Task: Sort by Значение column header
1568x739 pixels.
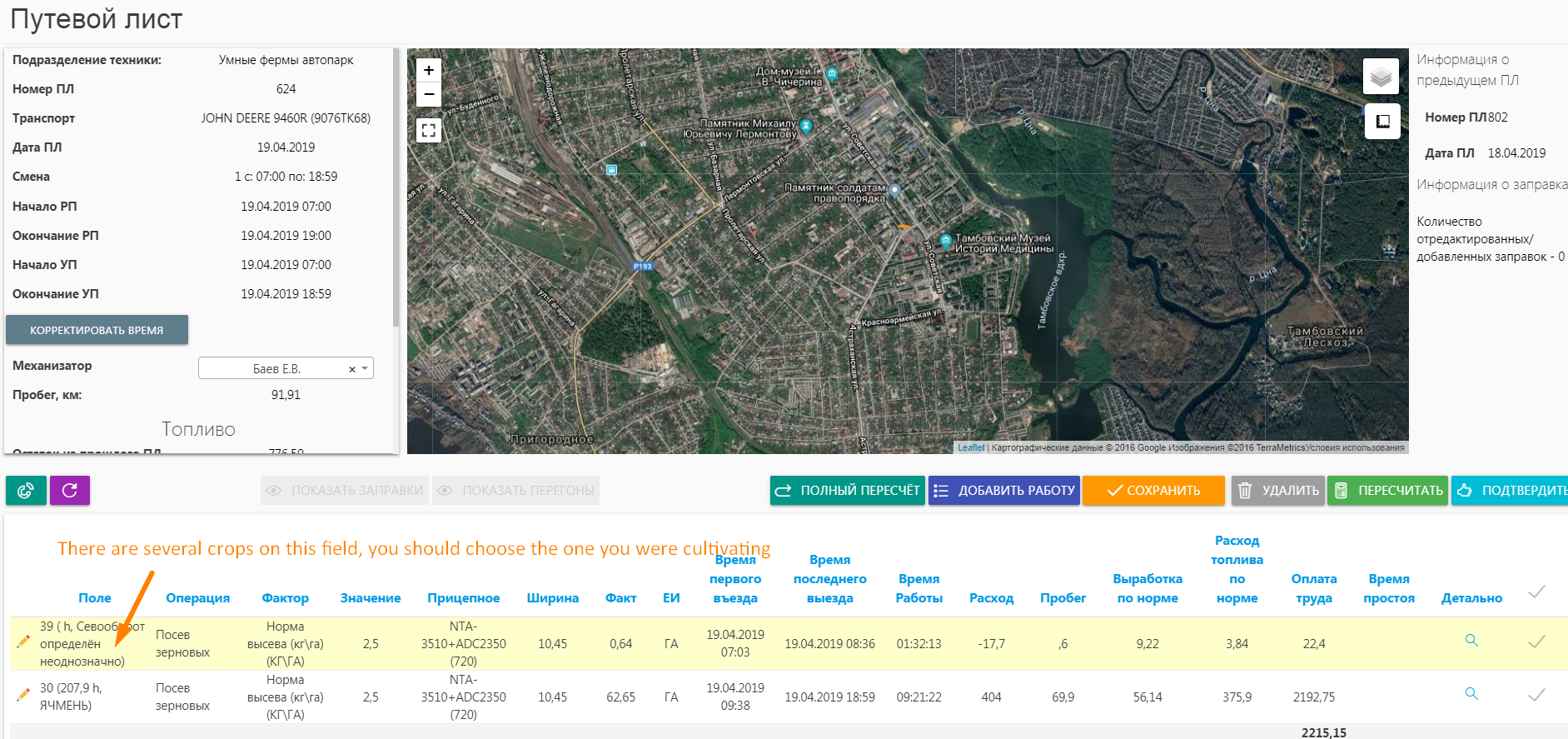Action: (371, 598)
